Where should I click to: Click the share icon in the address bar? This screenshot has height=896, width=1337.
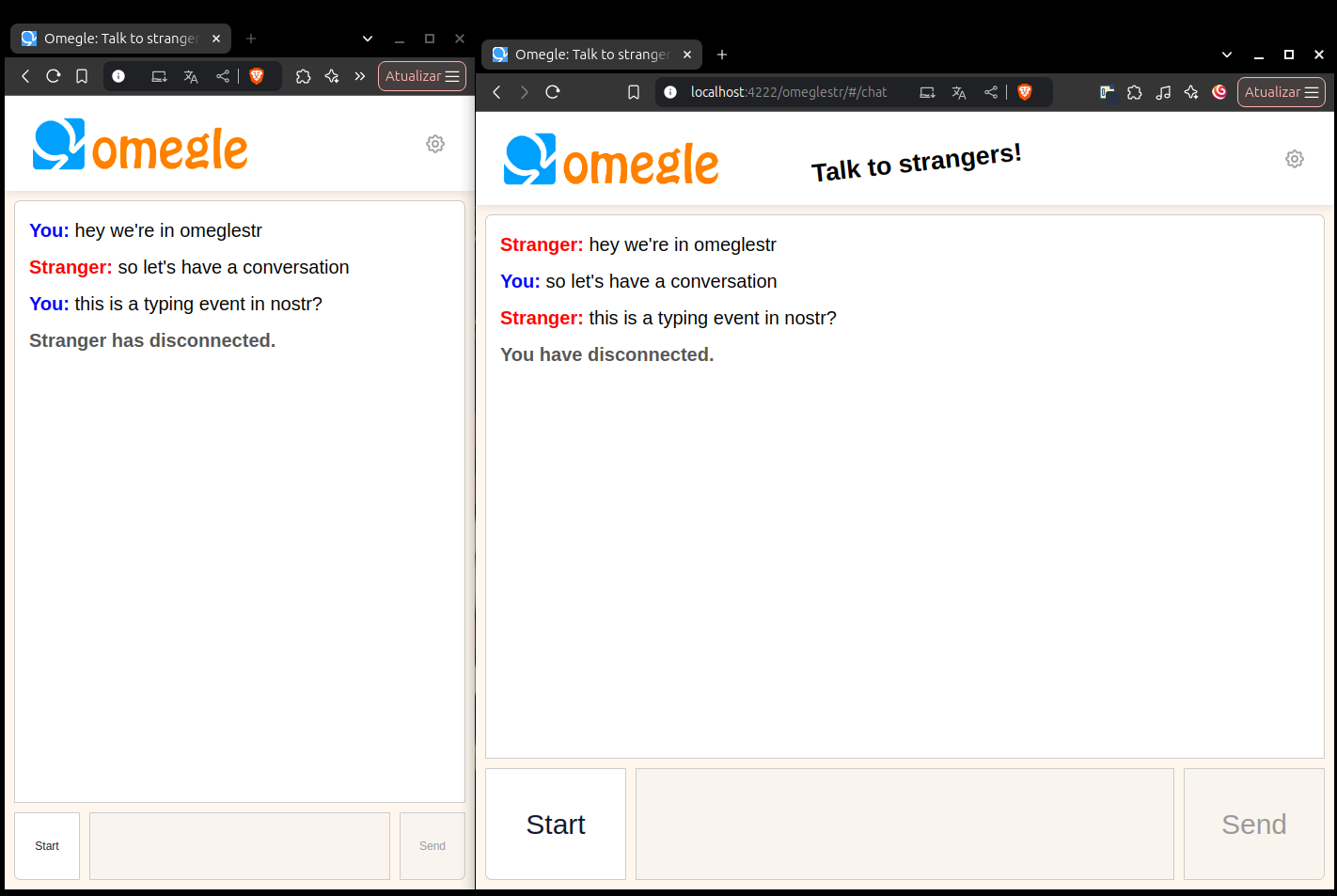click(990, 91)
